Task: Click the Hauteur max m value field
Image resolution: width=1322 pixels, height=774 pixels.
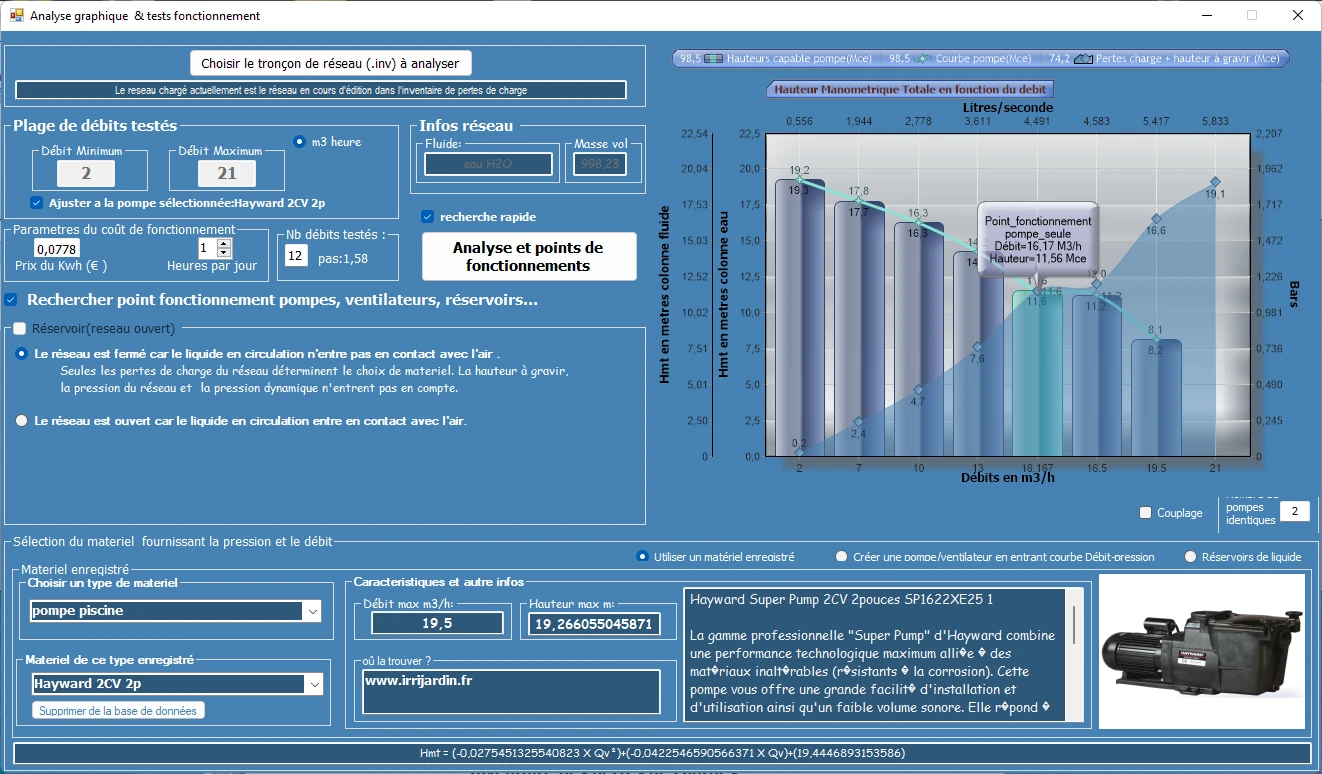Action: tap(594, 624)
